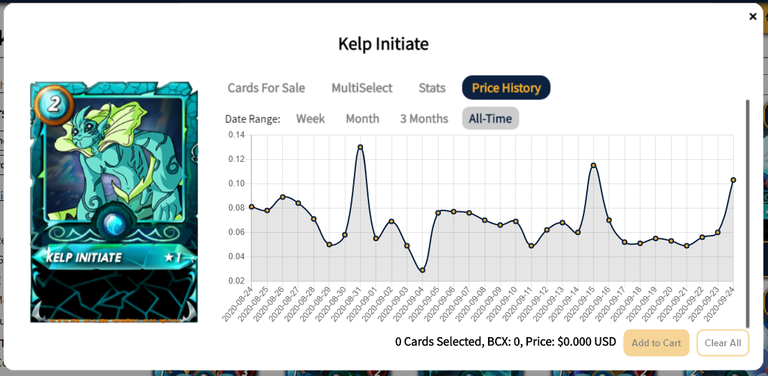
Task: Set date range to Week
Action: click(311, 118)
